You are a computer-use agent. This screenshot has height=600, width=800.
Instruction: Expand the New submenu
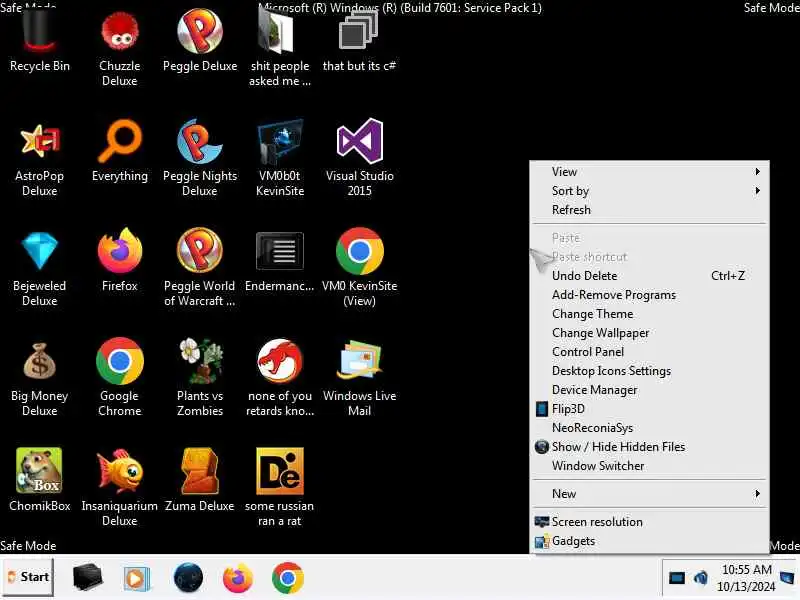[x=649, y=494]
